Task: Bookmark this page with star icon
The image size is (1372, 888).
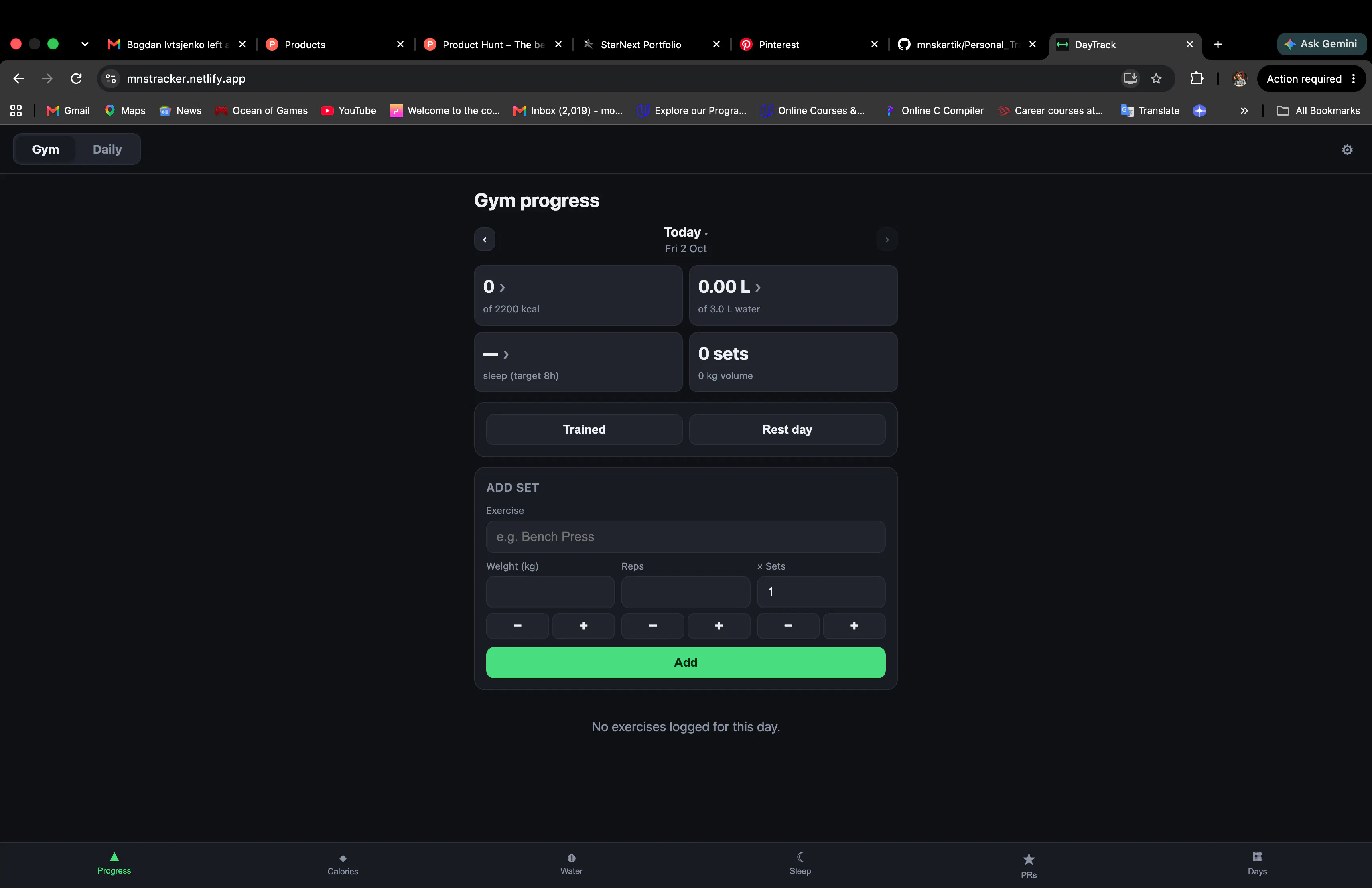Action: pos(1156,78)
